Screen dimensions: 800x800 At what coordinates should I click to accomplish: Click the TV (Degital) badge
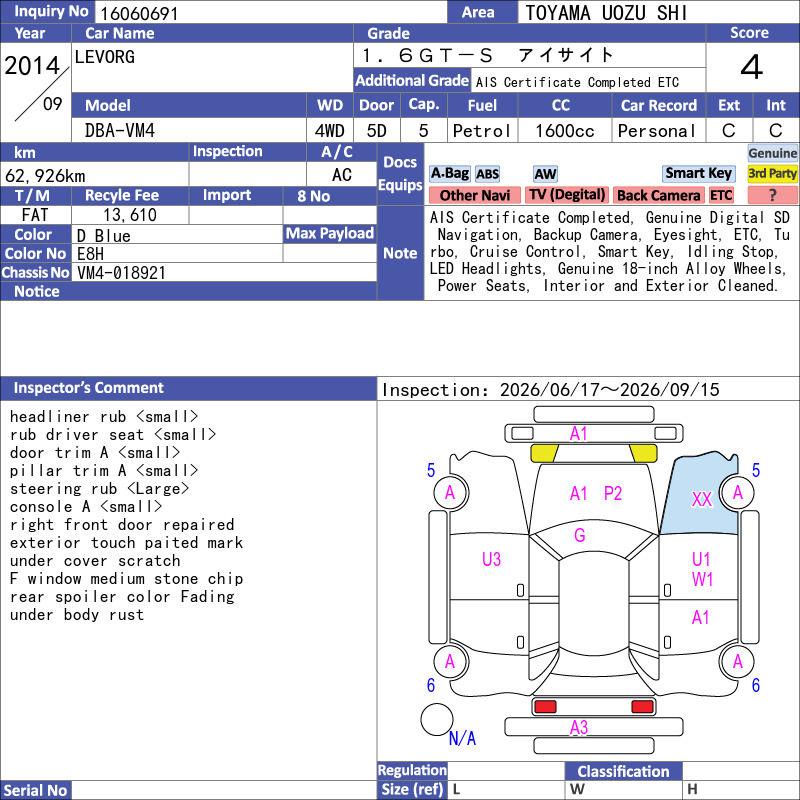pyautogui.click(x=567, y=195)
